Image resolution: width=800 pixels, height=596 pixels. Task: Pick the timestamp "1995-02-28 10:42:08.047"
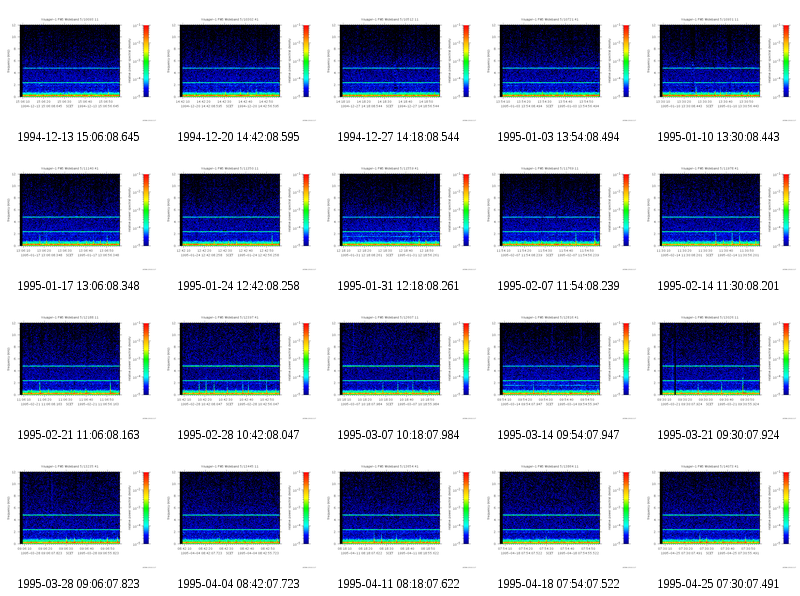(x=238, y=435)
